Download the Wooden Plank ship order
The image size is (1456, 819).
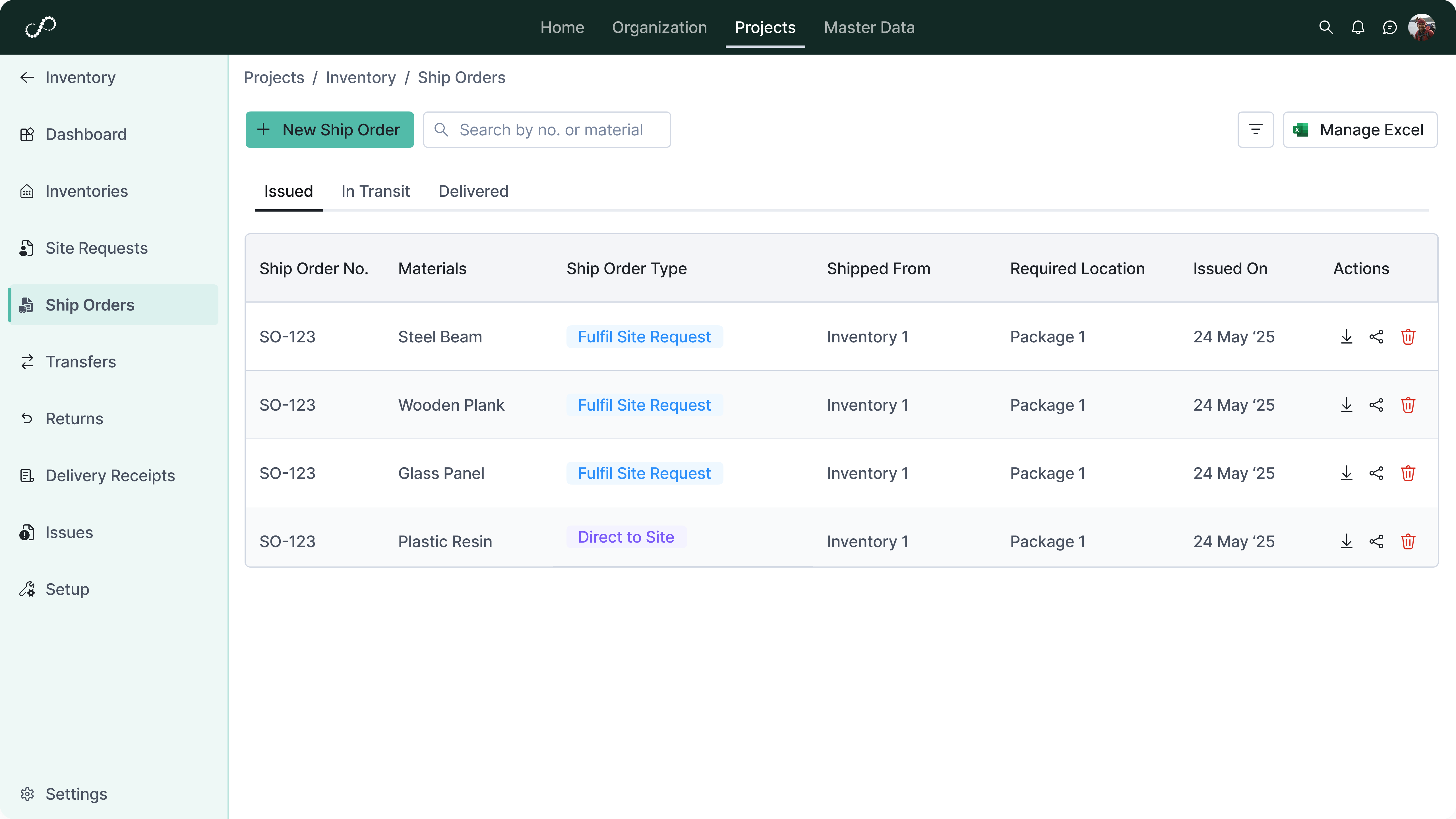pos(1346,405)
